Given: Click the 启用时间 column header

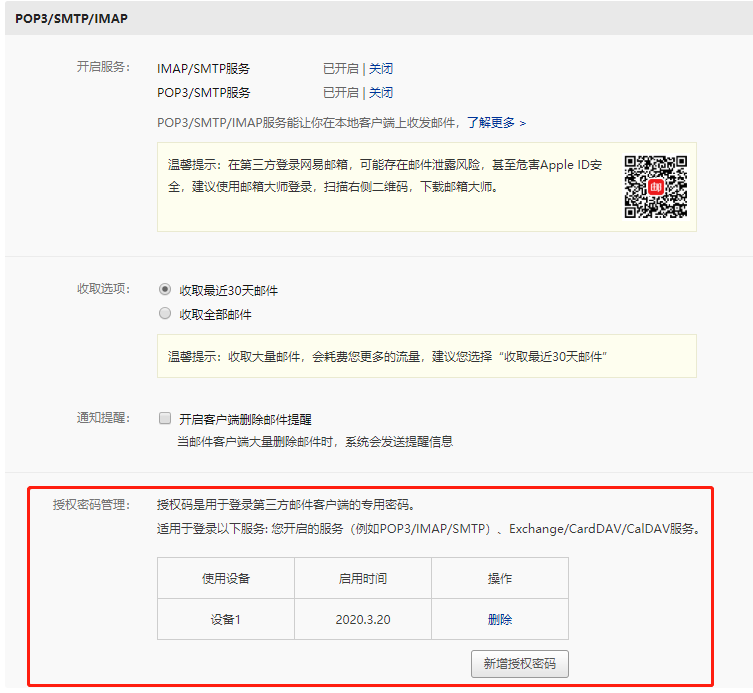Looking at the screenshot, I should (x=363, y=578).
